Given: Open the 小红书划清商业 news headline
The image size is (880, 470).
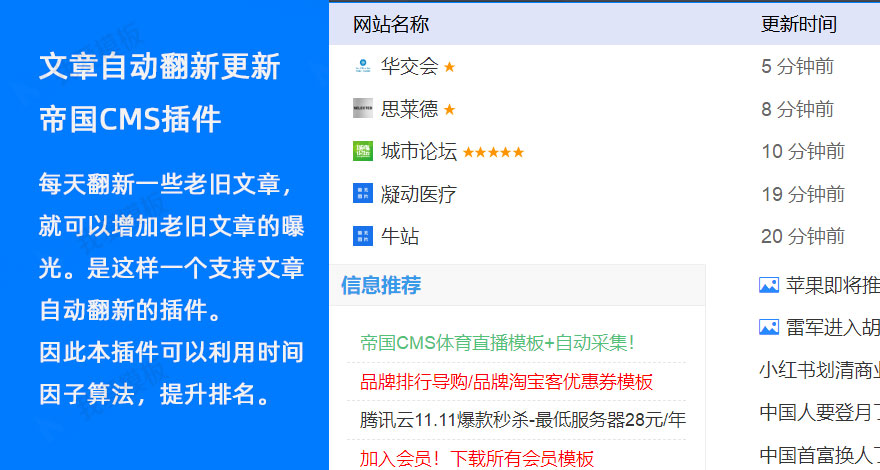Looking at the screenshot, I should pos(819,369).
